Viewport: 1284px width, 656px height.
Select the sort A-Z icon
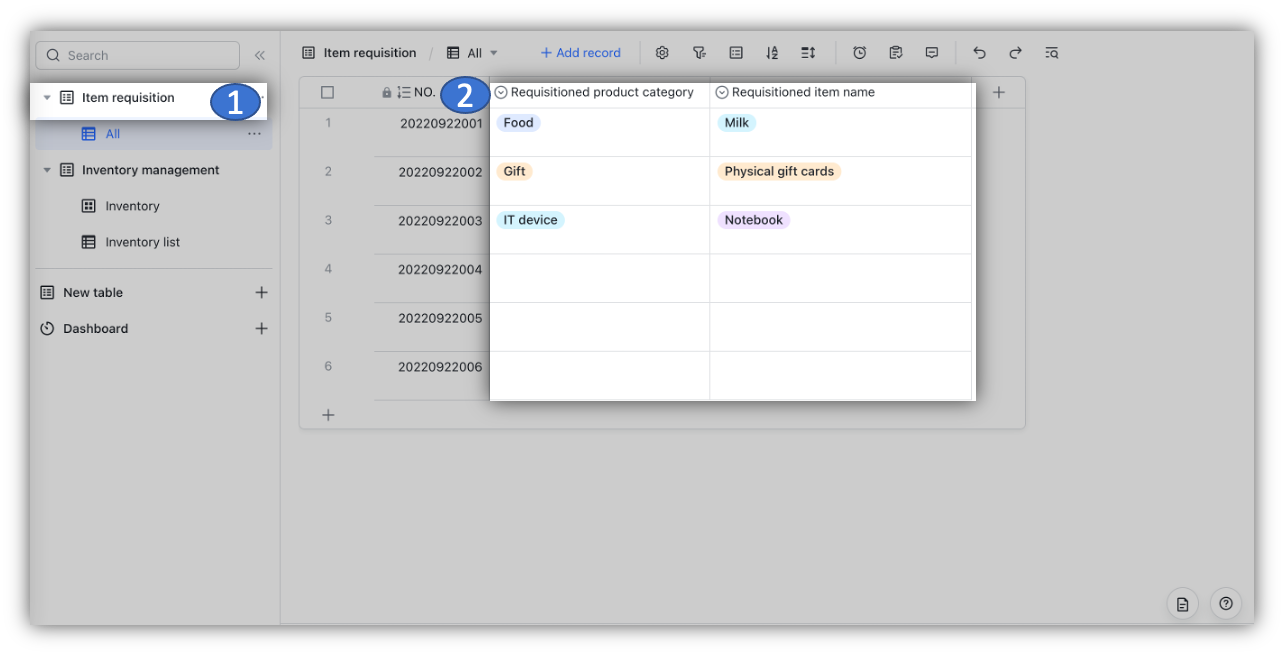[771, 52]
